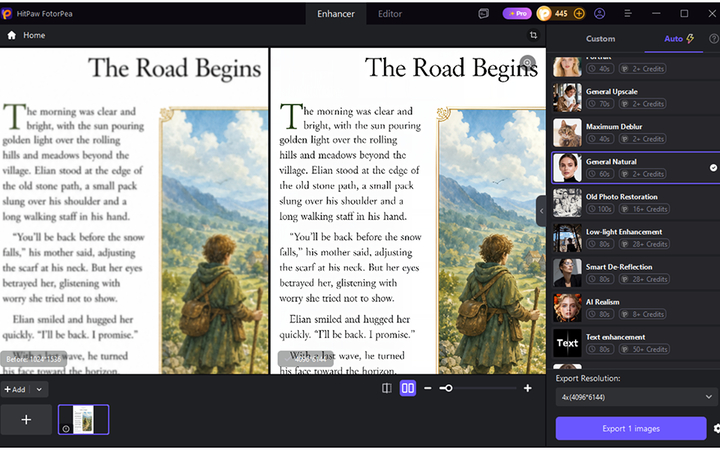Switch to the Custom tab
Viewport: 720px width, 450px height.
(600, 39)
